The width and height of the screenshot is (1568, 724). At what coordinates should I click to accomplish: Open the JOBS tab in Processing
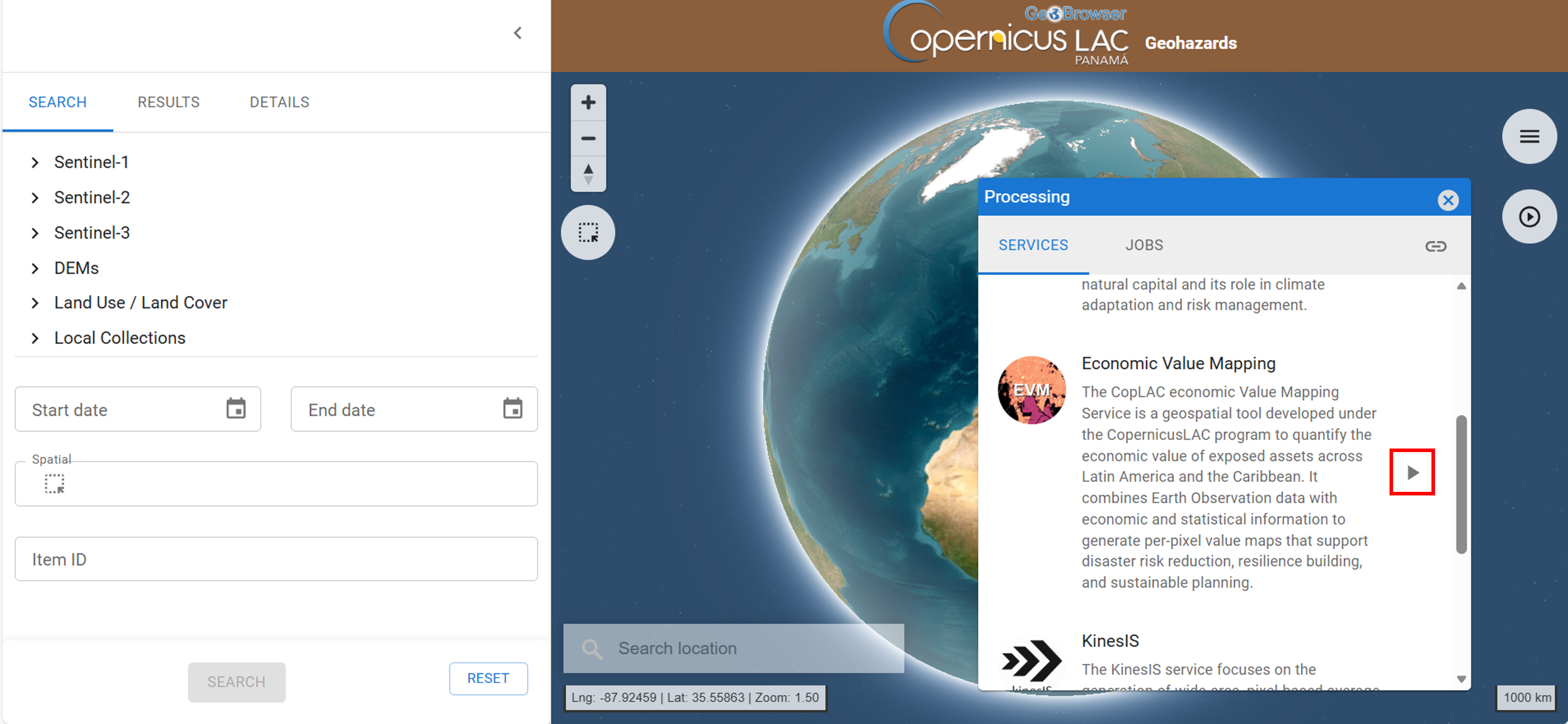point(1143,245)
